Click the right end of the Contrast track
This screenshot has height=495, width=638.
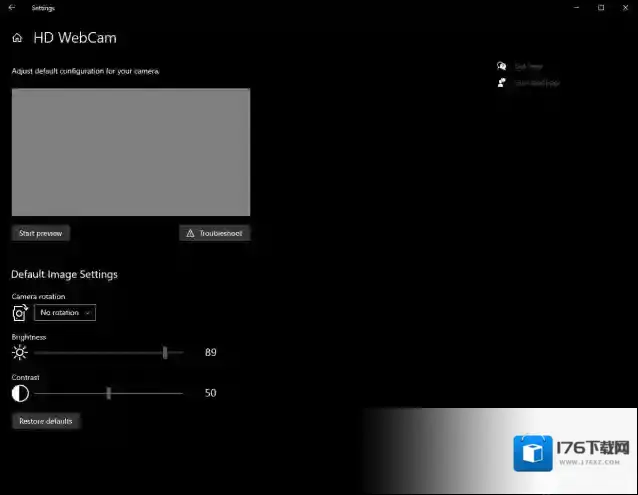tap(181, 393)
